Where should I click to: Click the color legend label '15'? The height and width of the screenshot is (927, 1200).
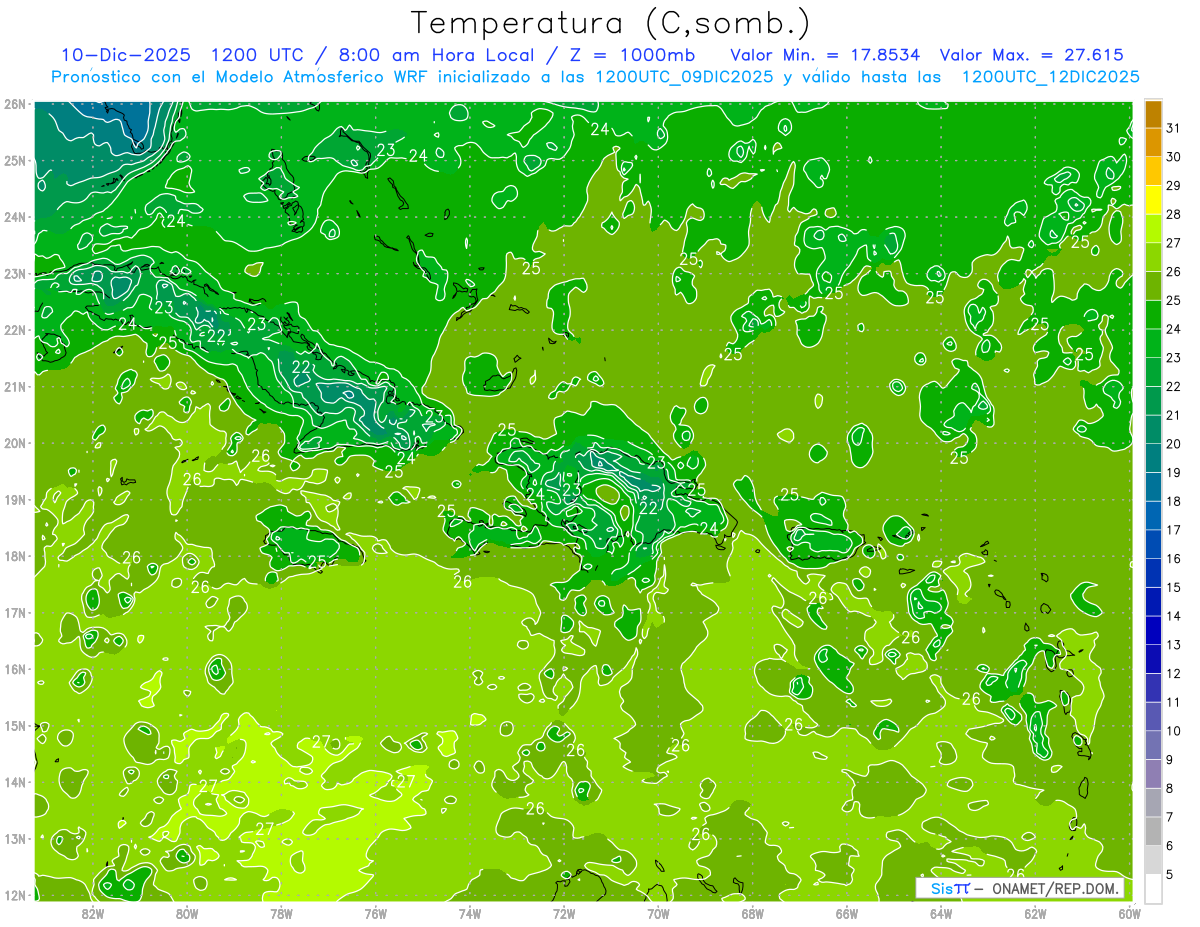click(1173, 587)
